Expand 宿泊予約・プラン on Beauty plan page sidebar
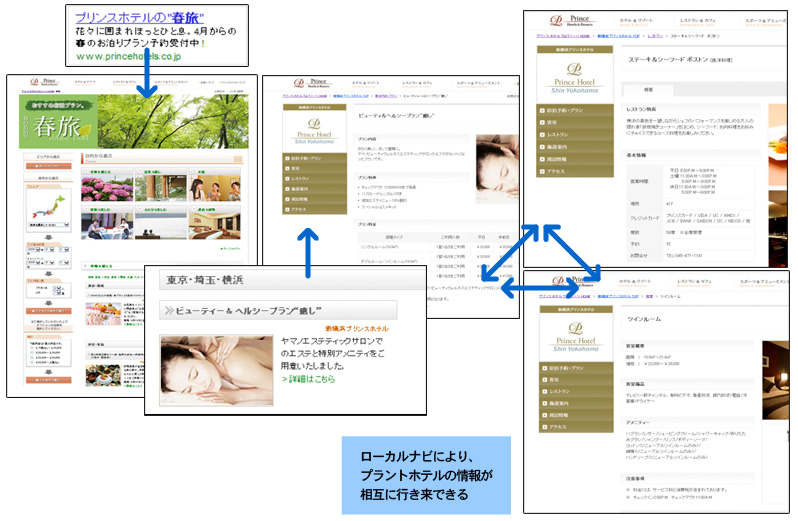The image size is (798, 521). coord(315,159)
